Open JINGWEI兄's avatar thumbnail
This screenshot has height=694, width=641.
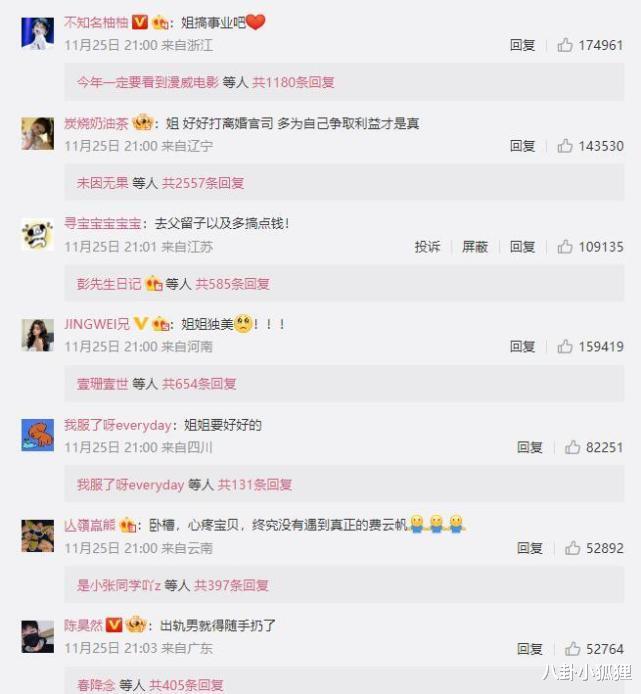click(x=38, y=335)
